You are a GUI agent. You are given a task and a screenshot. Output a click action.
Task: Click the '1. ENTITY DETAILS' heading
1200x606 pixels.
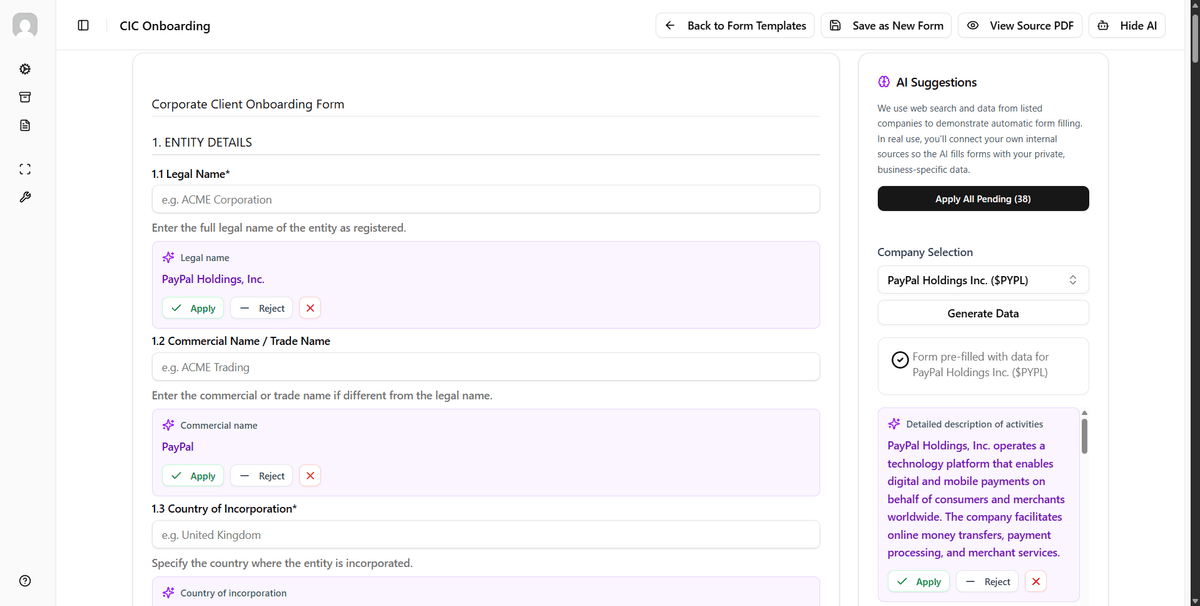202,142
